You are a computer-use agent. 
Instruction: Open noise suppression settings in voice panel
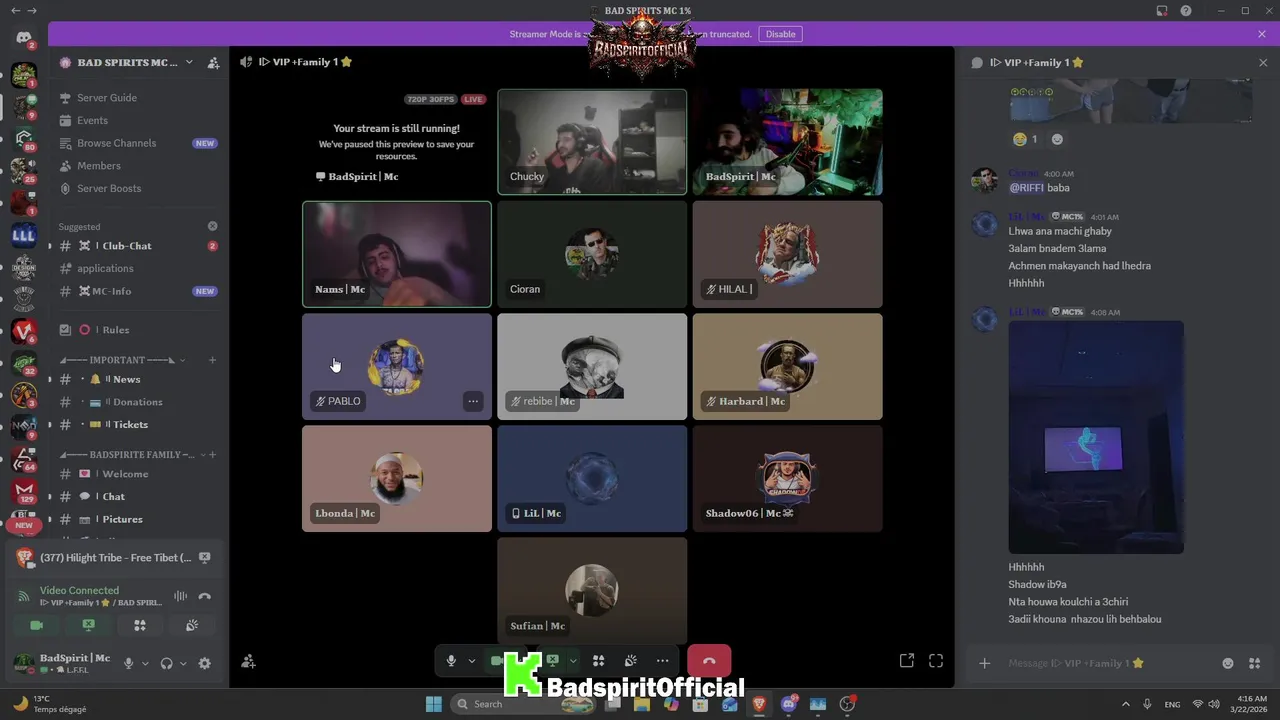[180, 596]
